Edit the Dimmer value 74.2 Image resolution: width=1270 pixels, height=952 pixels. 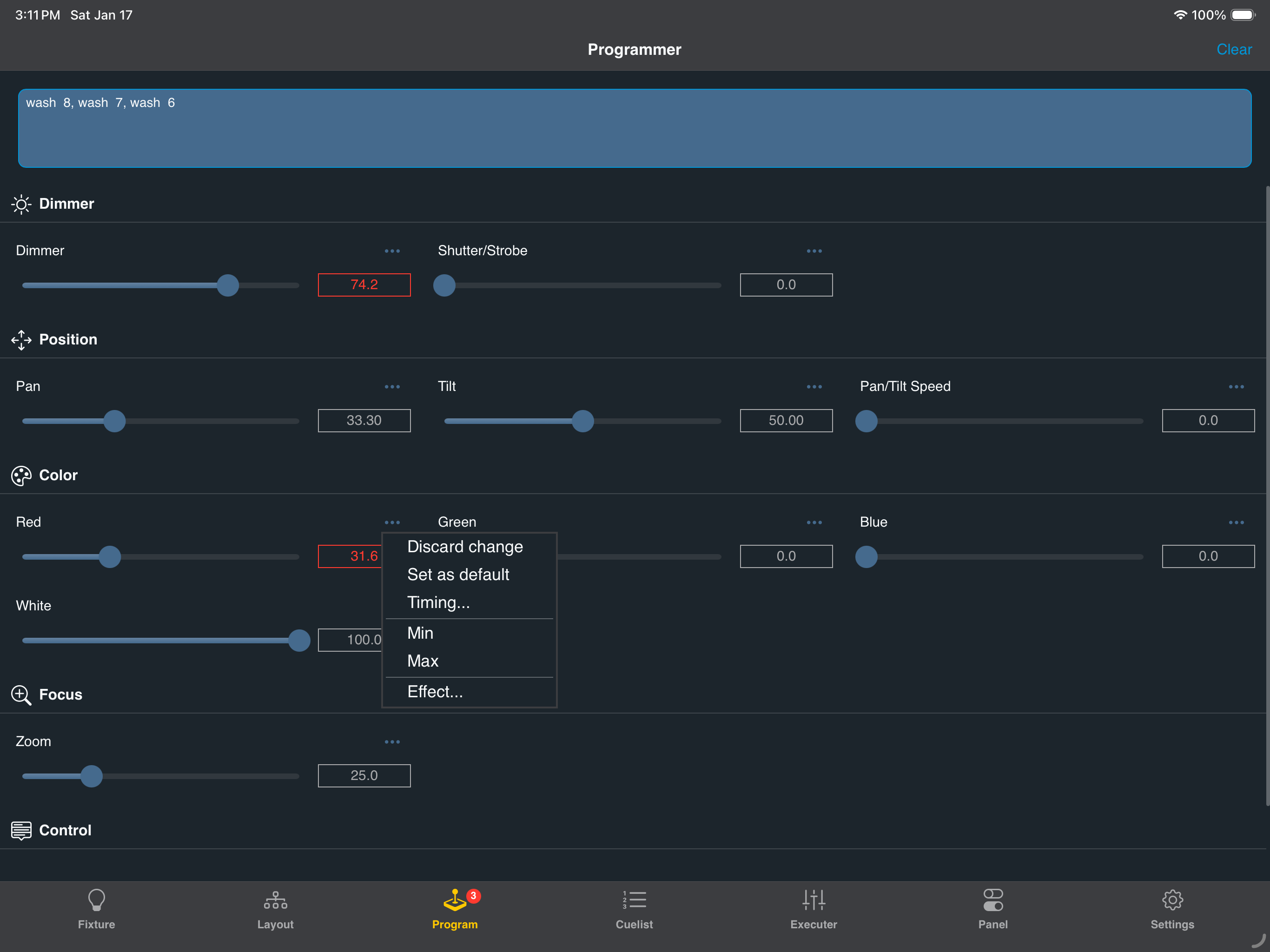tap(364, 285)
